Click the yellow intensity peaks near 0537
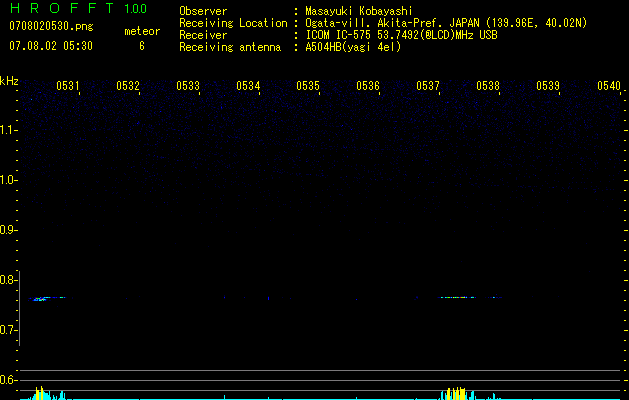629x400 pixels. coord(456,394)
